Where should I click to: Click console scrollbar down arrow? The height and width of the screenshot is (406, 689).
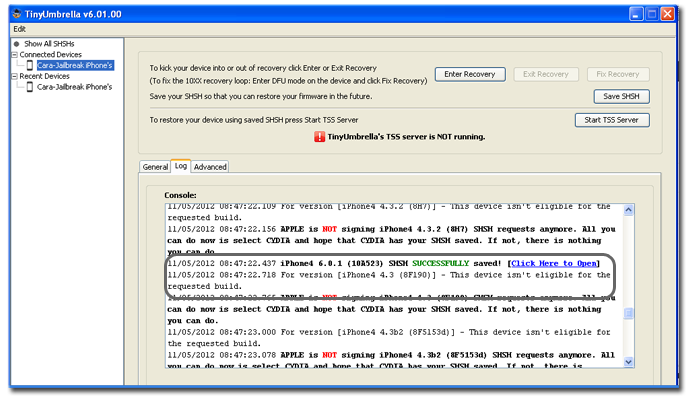(x=628, y=362)
